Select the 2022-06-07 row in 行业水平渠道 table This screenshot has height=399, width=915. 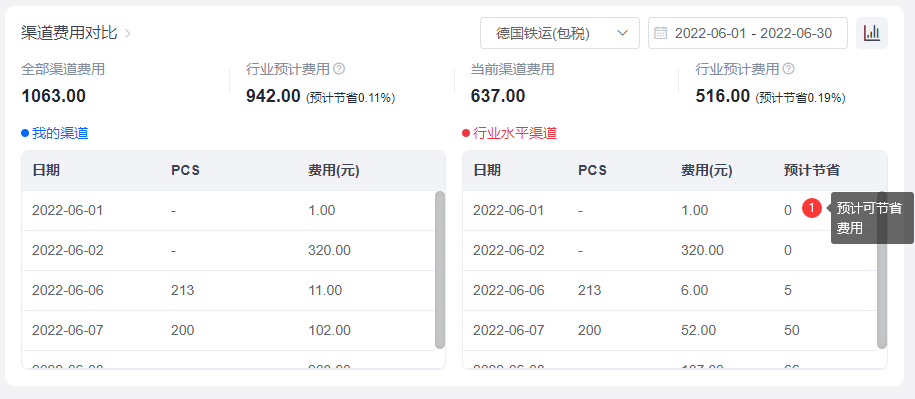[670, 330]
